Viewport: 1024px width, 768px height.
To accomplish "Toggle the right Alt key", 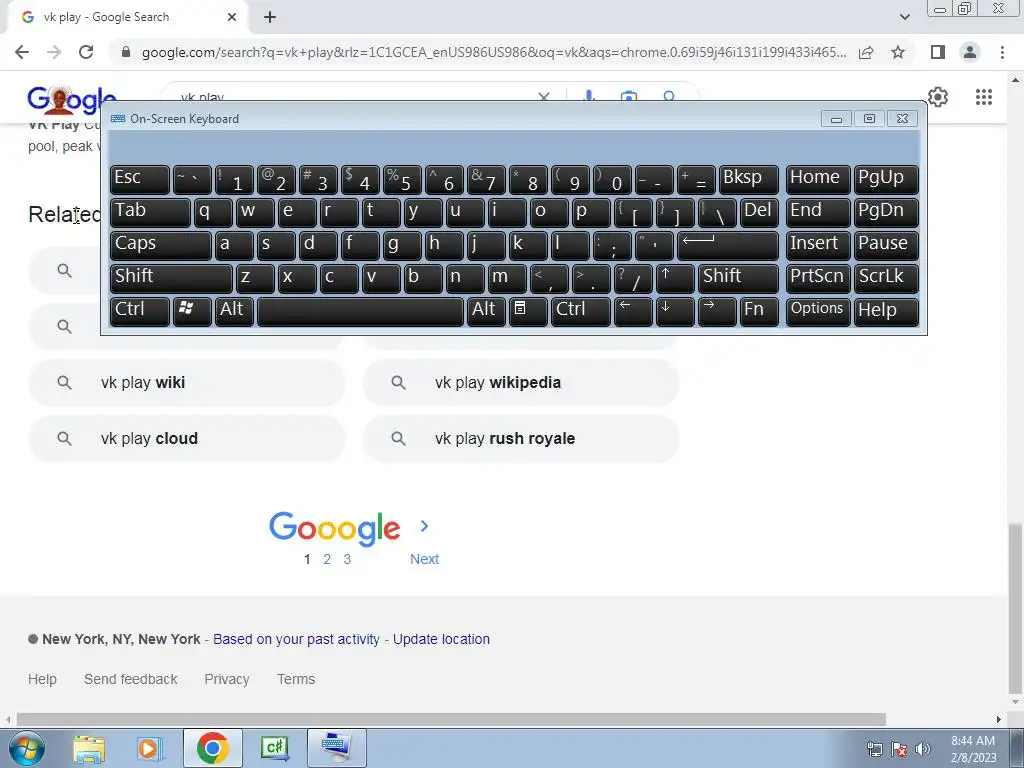I will pos(486,311).
